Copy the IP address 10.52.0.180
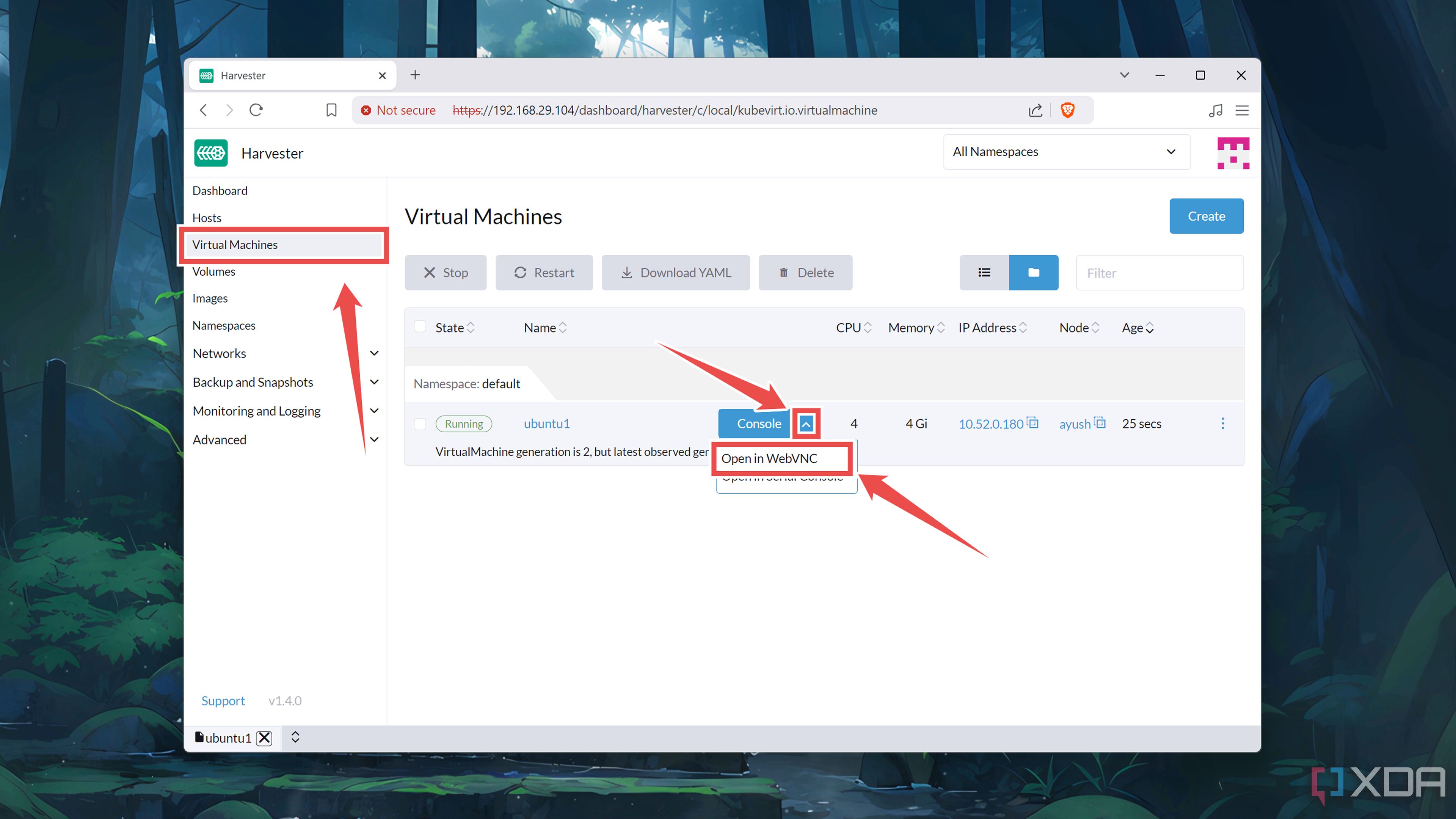Screen dimensions: 1456x819 tap(1032, 423)
